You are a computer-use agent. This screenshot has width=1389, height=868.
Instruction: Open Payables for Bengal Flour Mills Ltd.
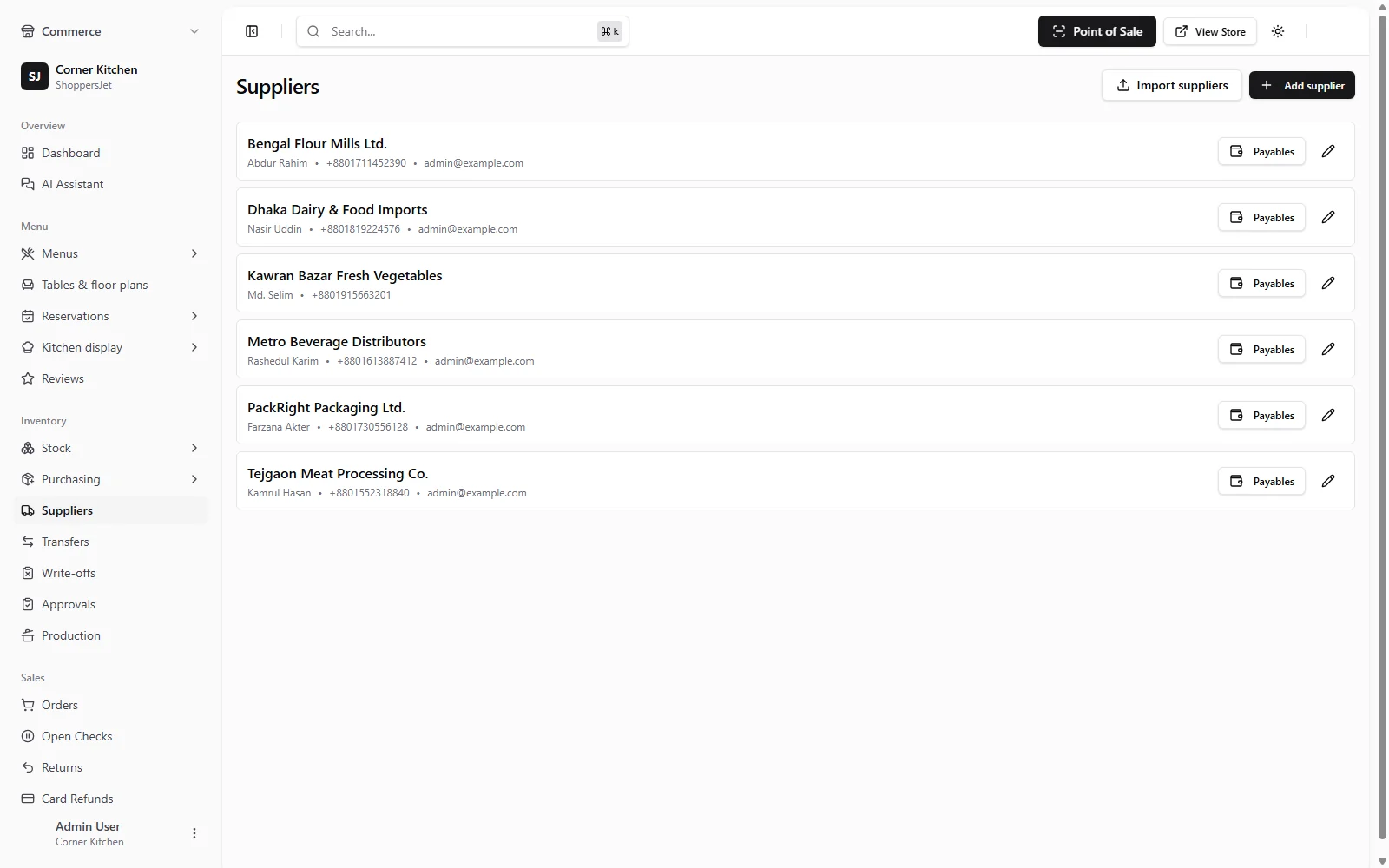1261,151
